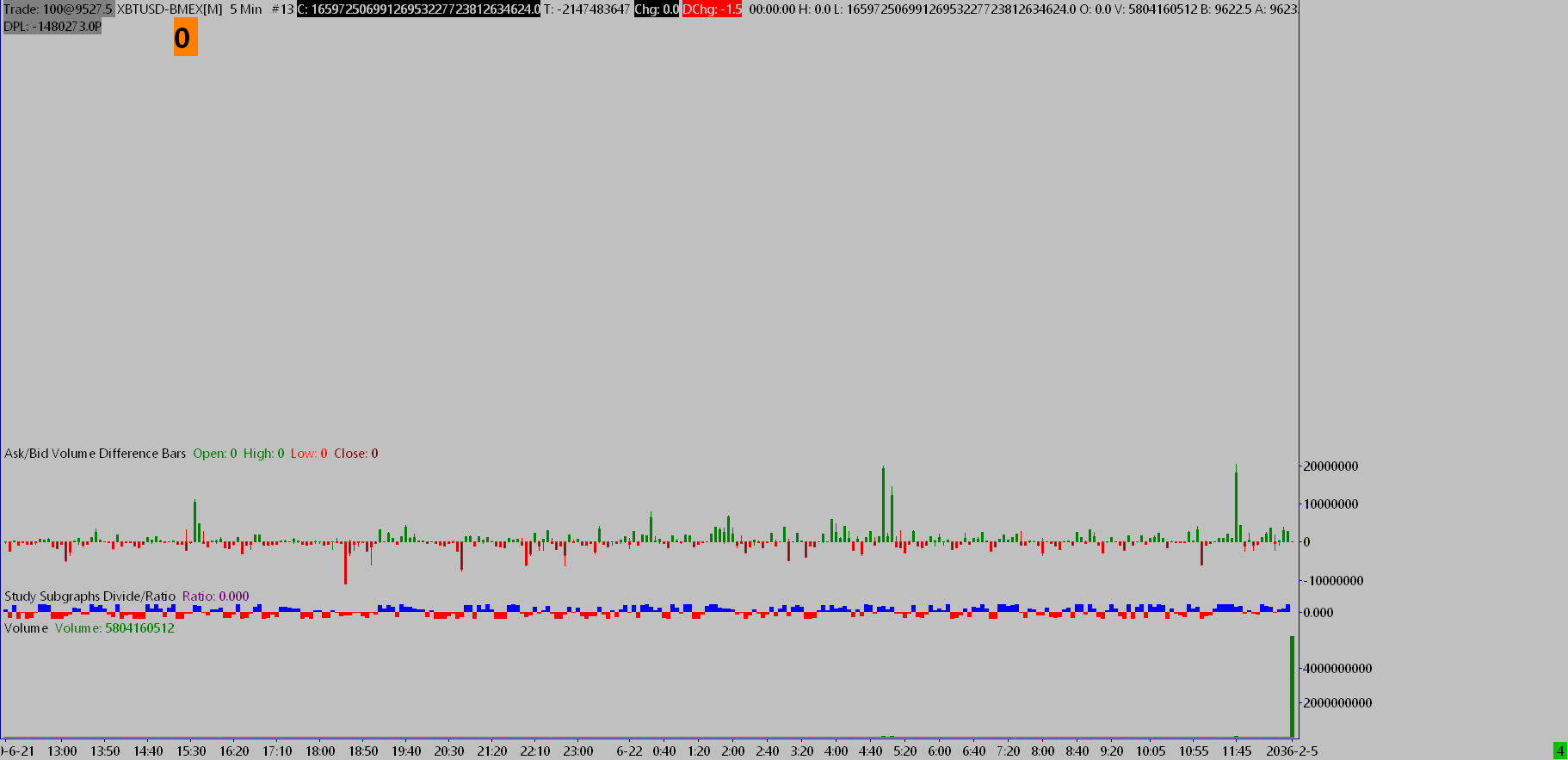This screenshot has height=760, width=1568.
Task: Click 'Ask/Bid Volume Difference Bars' study label
Action: (96, 453)
